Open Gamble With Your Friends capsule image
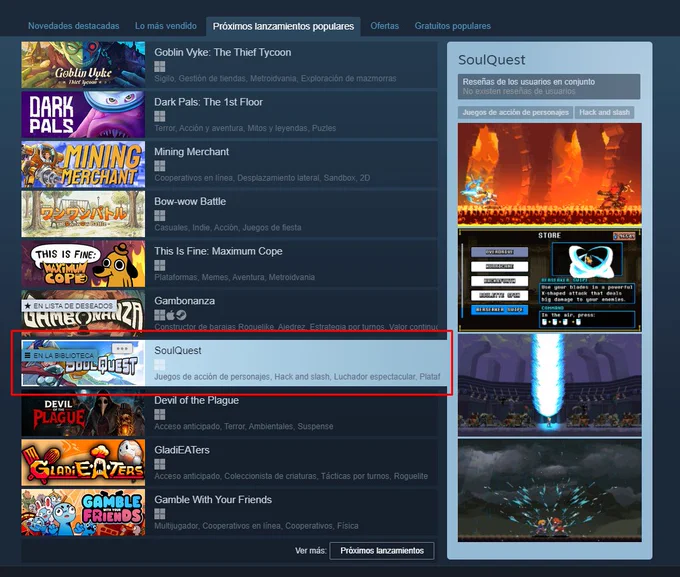 [83, 512]
